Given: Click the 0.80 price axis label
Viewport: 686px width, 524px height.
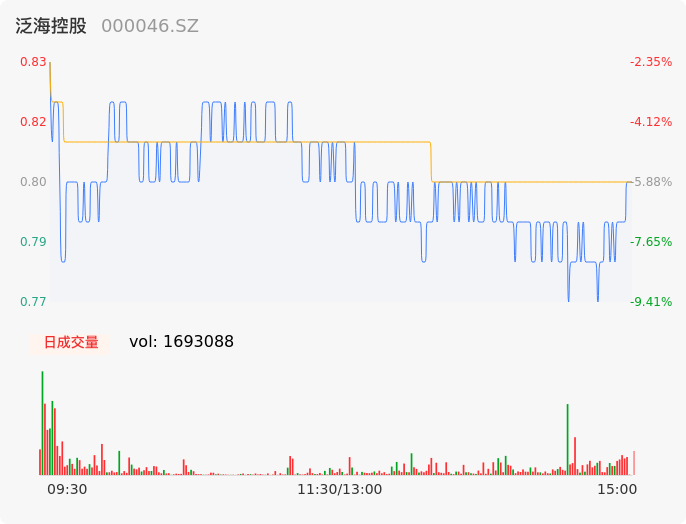Looking at the screenshot, I should click(33, 182).
